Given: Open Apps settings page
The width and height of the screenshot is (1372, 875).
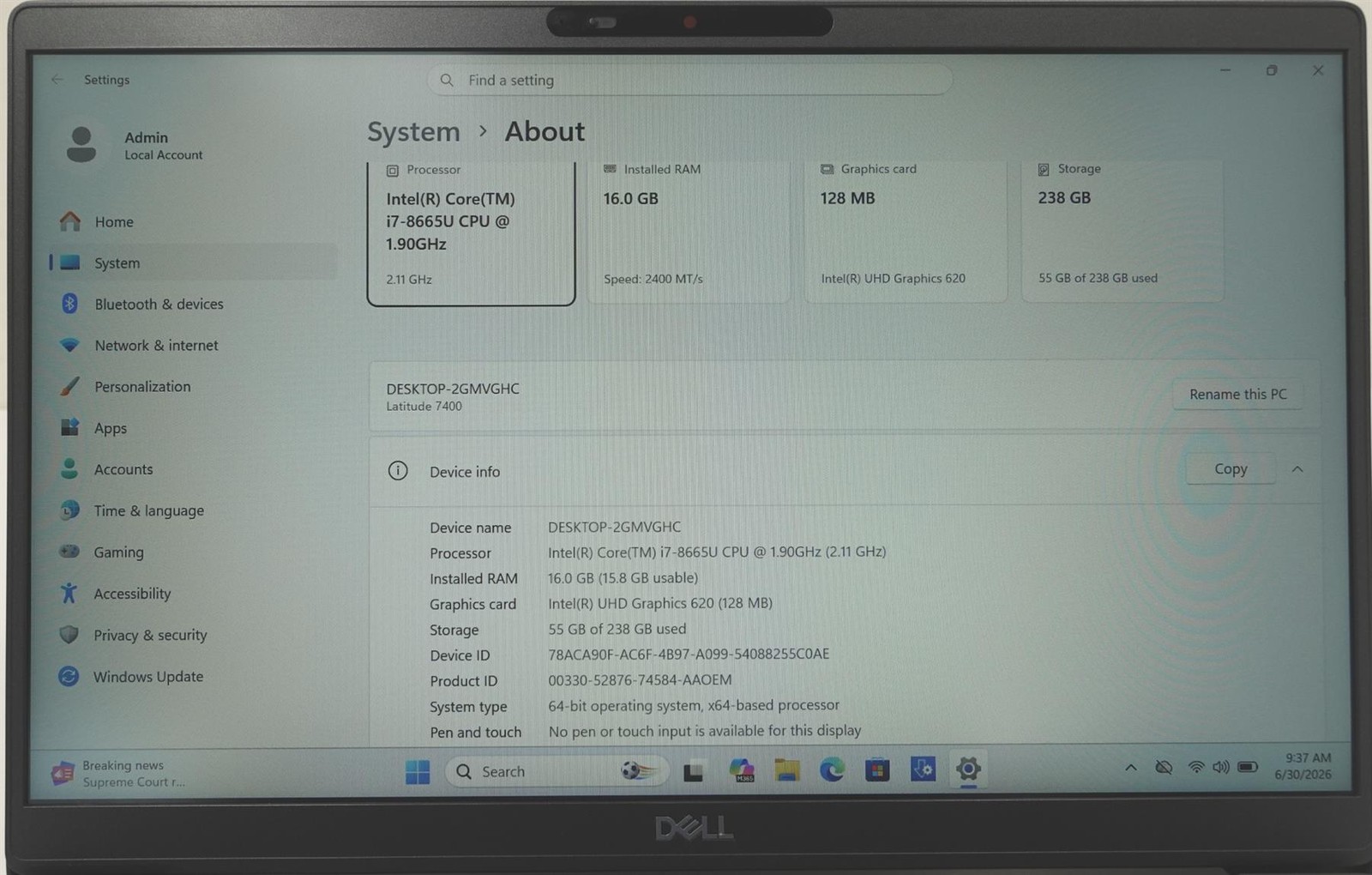Looking at the screenshot, I should point(193,428).
